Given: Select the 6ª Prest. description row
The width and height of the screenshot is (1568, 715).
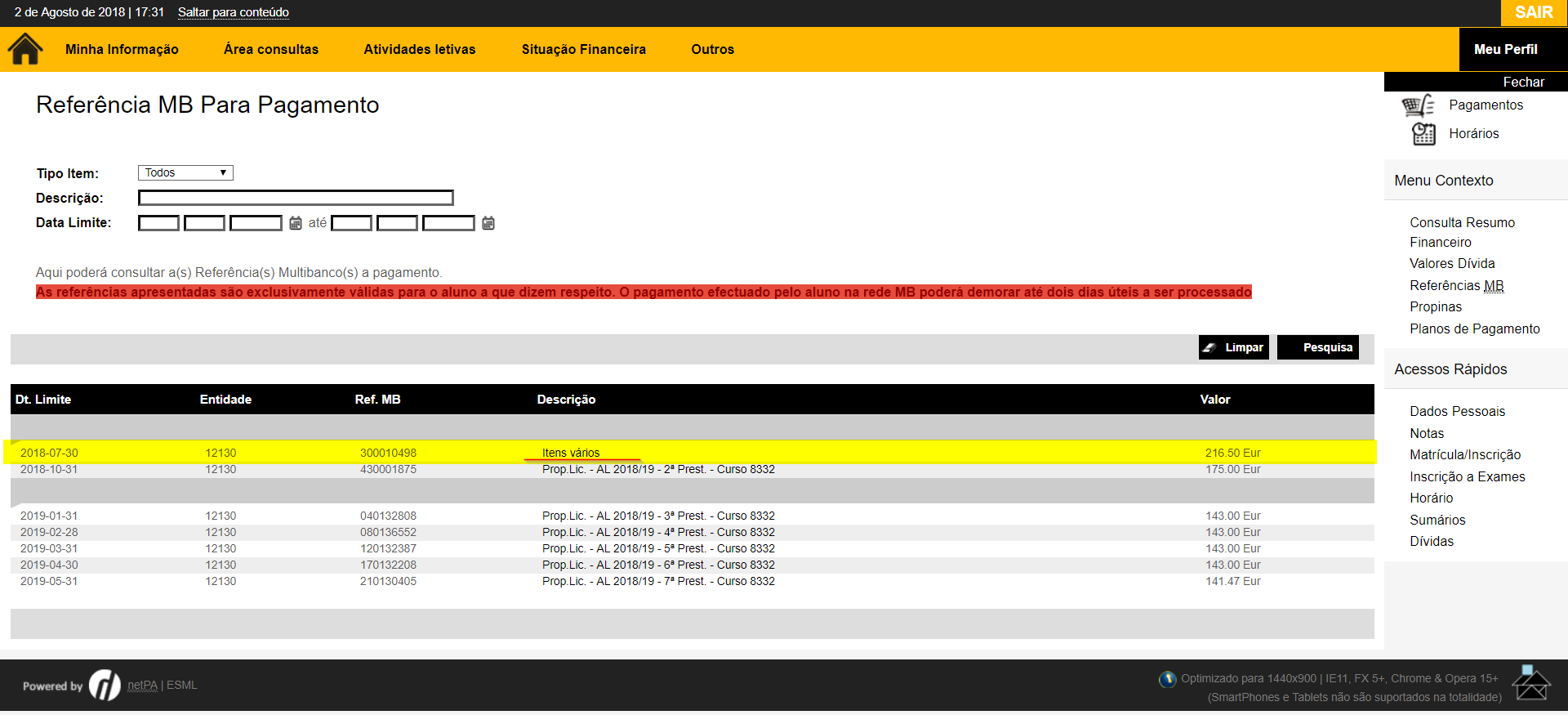Looking at the screenshot, I should click(x=658, y=565).
